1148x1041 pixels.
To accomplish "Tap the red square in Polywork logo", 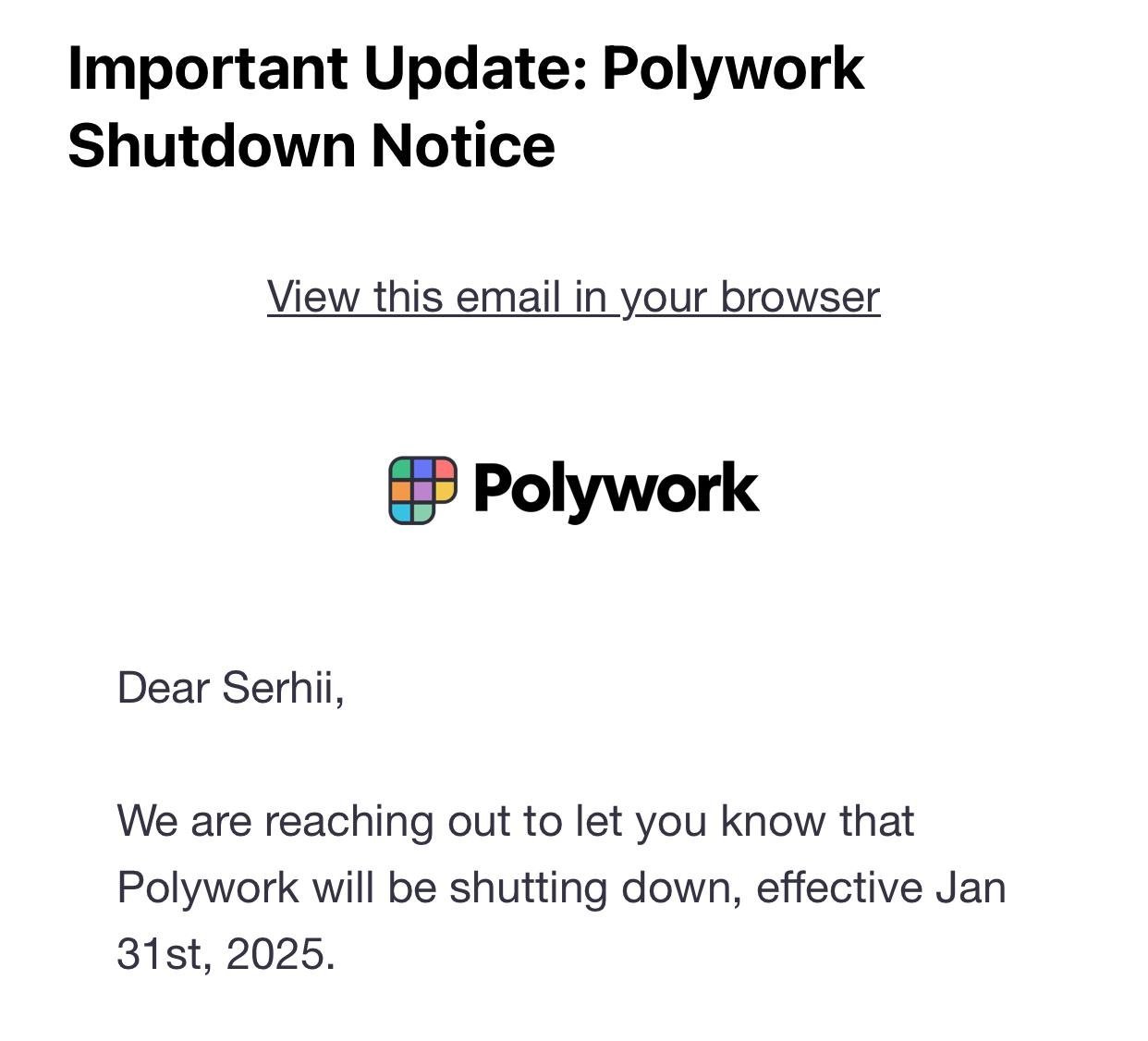I will 445,469.
